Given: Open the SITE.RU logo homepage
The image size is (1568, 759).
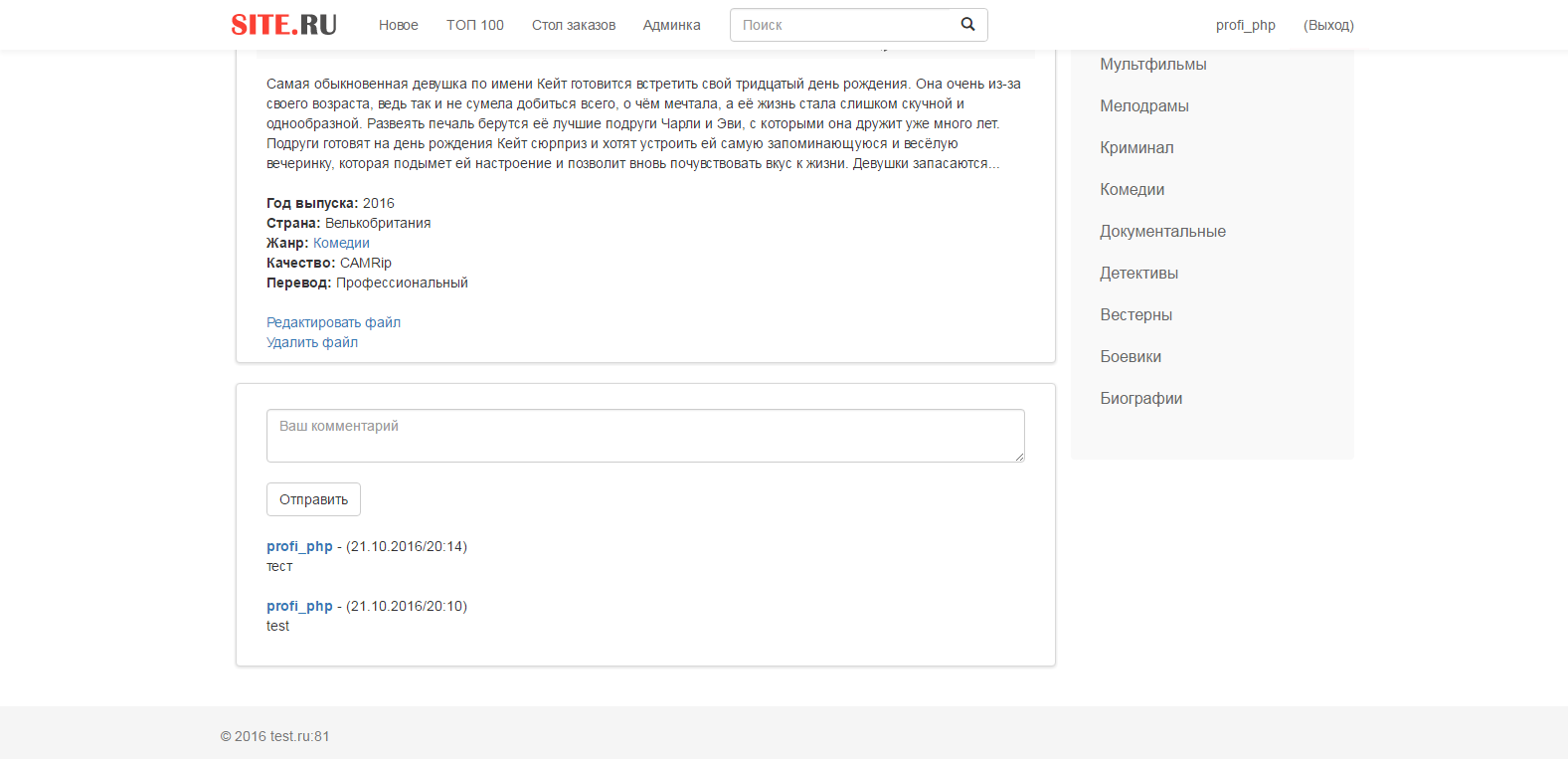Looking at the screenshot, I should click(x=284, y=25).
